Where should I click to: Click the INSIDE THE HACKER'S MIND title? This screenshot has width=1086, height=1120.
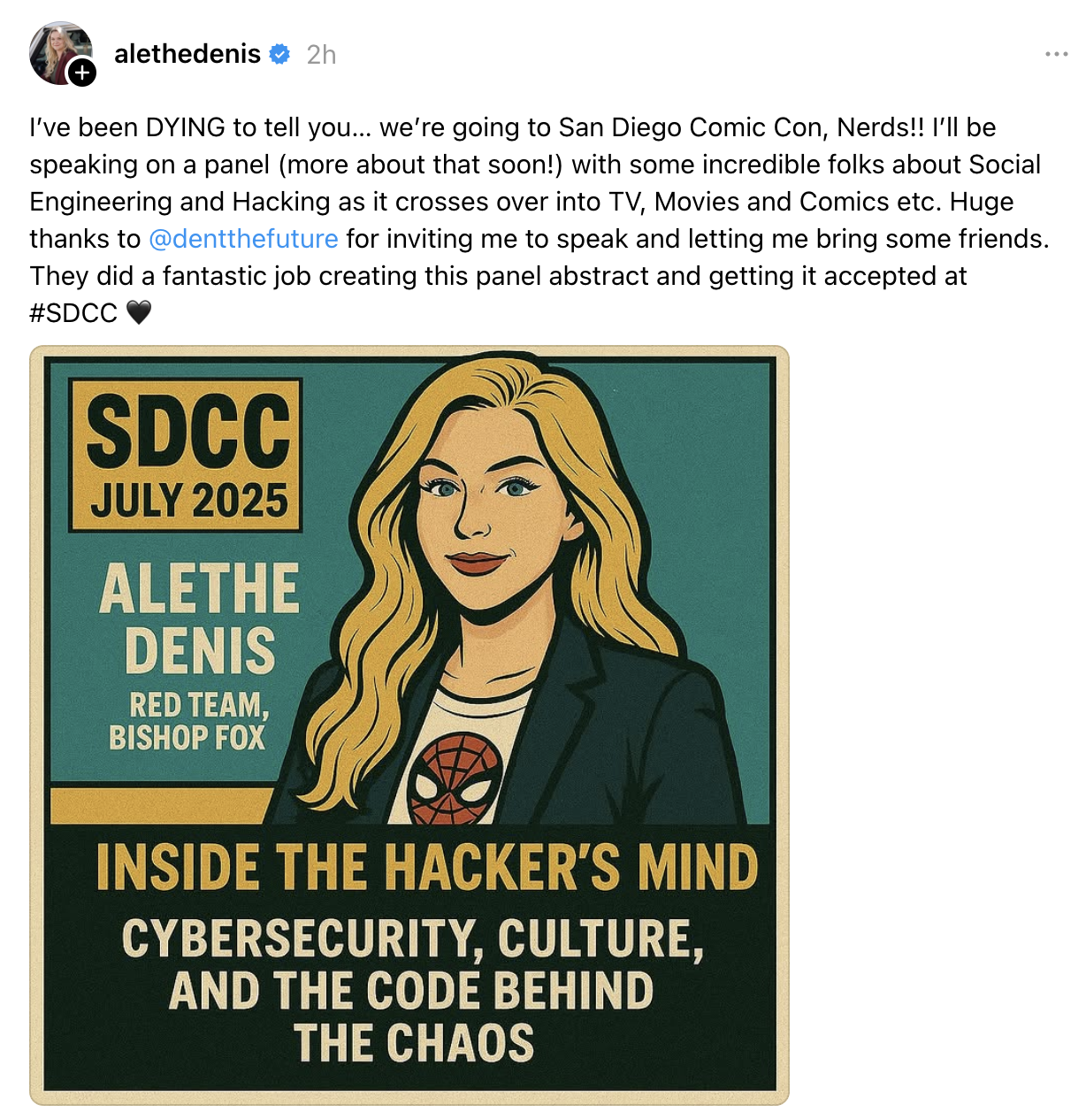[x=427, y=866]
